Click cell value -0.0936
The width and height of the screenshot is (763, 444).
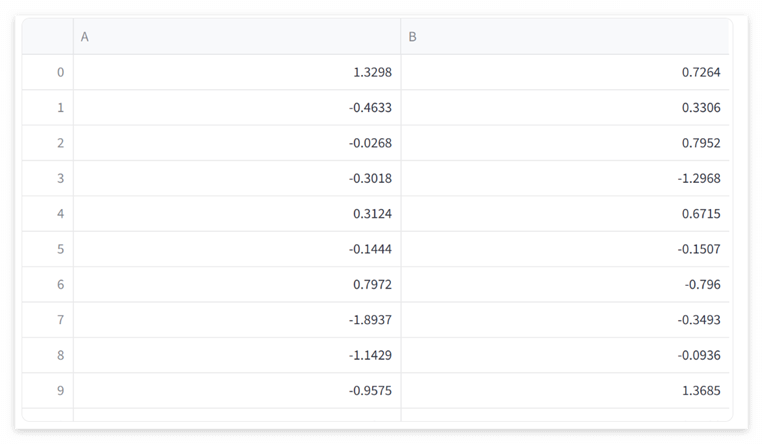pos(699,355)
